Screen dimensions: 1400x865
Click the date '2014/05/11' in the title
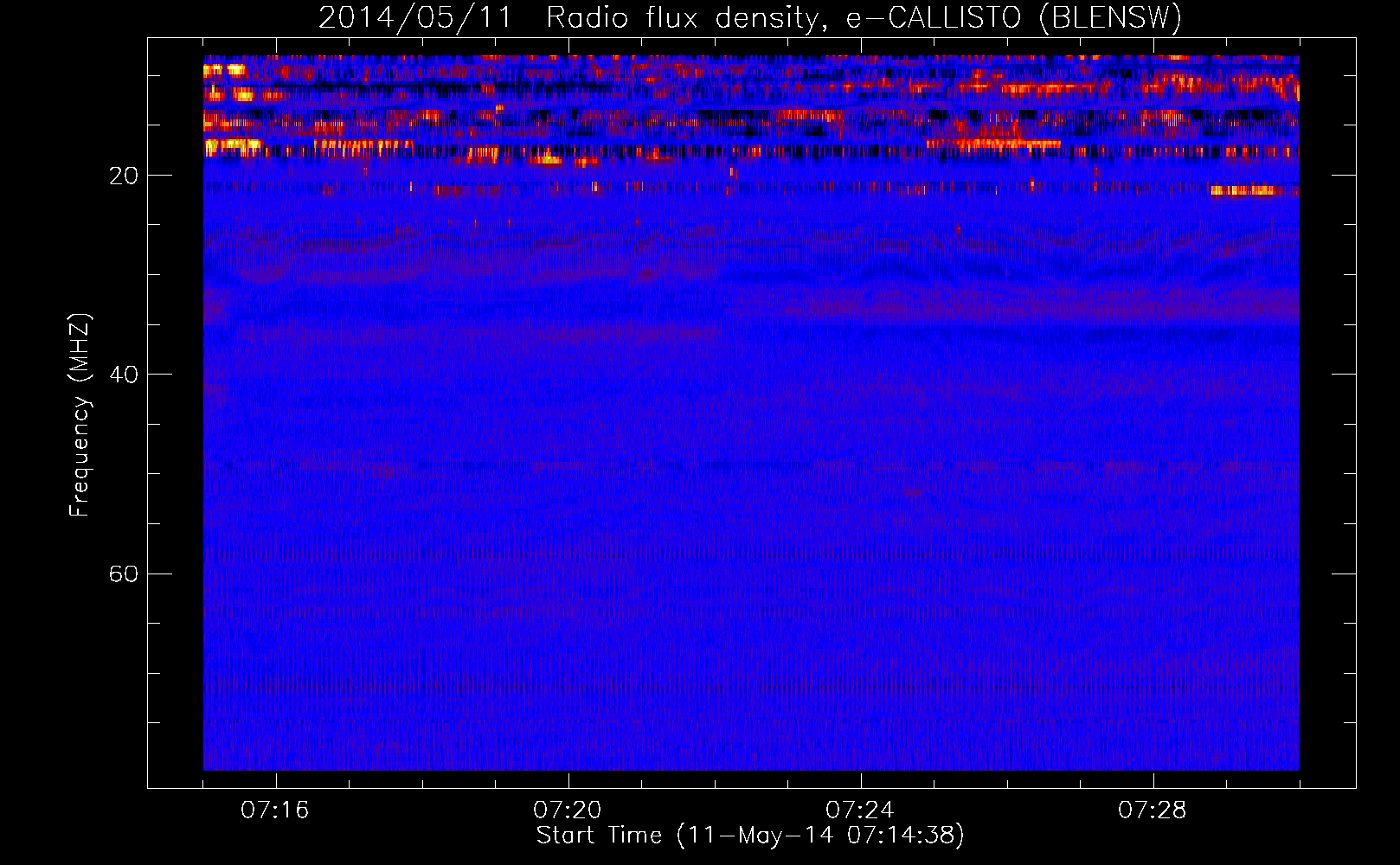(415, 17)
